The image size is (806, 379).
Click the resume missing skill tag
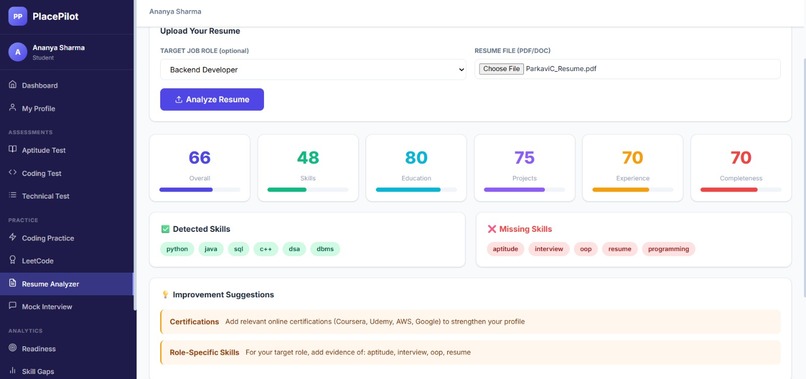(619, 249)
